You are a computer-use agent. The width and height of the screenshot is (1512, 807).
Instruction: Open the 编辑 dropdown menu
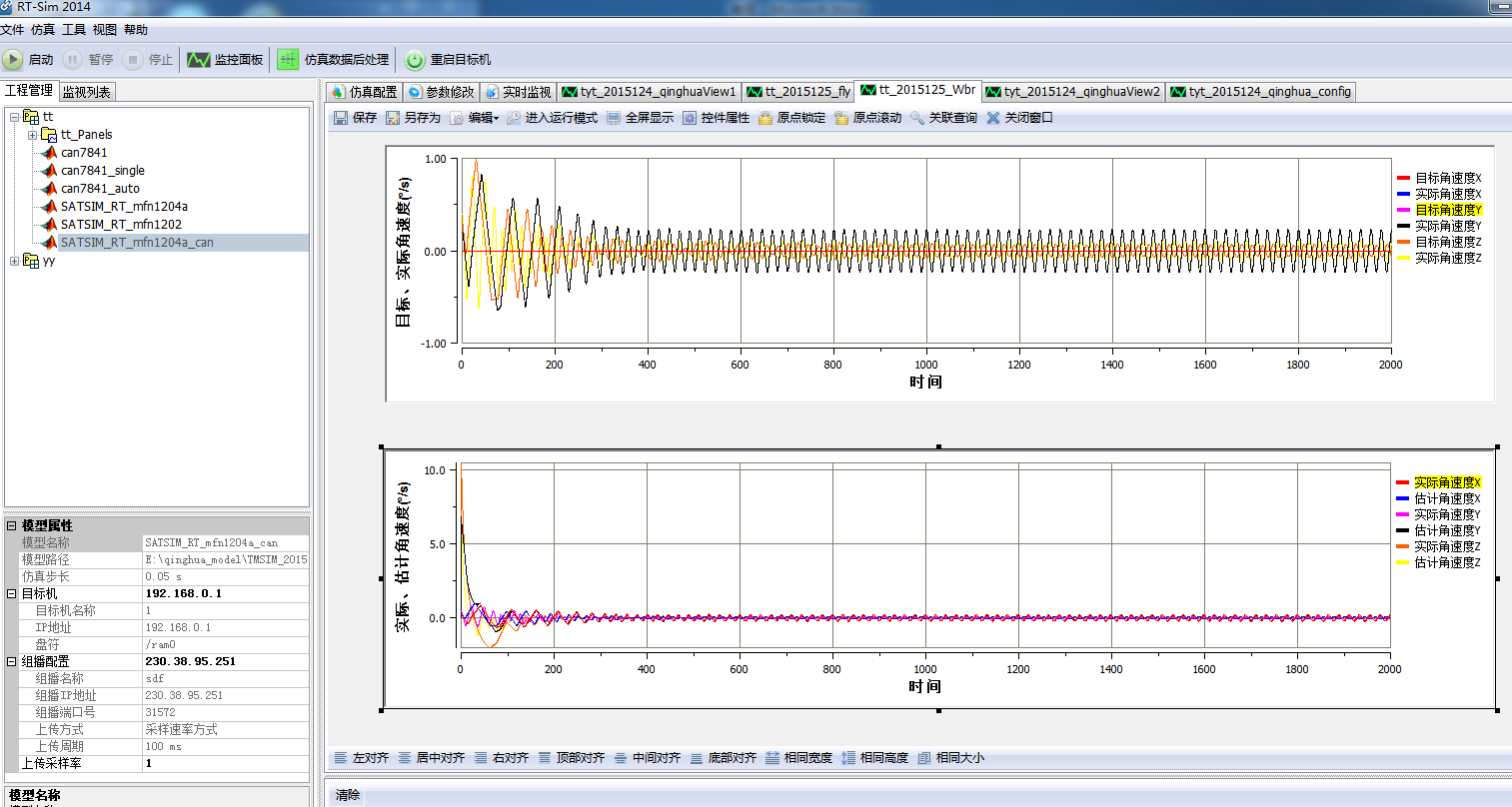[x=482, y=118]
